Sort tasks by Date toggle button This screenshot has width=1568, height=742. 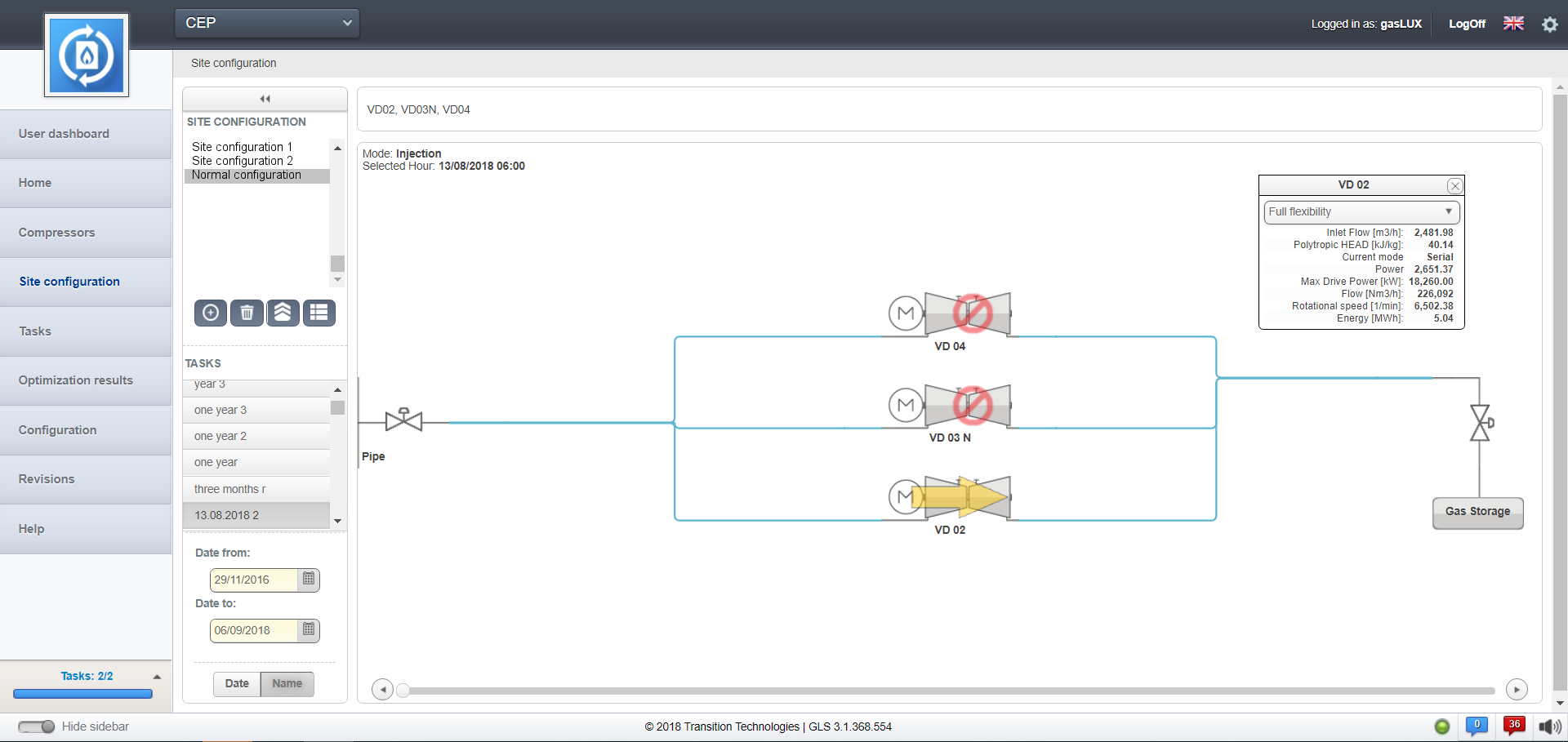point(237,684)
